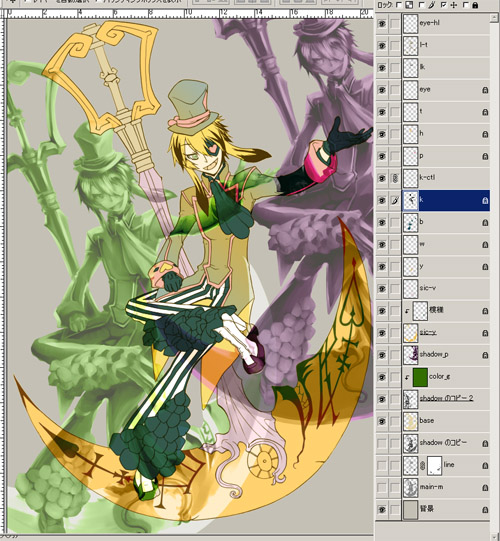Select layer named k-ctl
The image size is (500, 541).
[x=427, y=177]
